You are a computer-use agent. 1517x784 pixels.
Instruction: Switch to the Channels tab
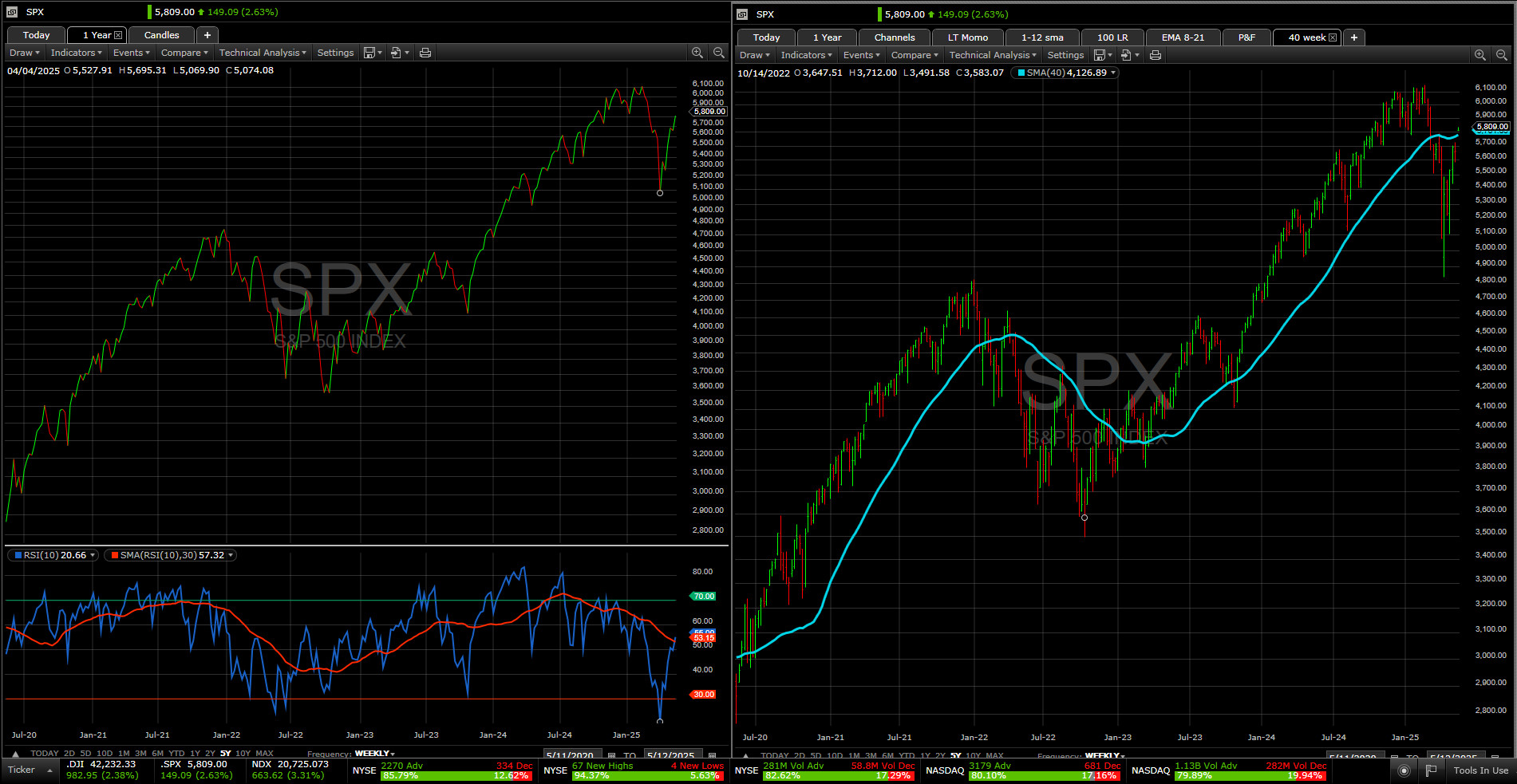pyautogui.click(x=895, y=37)
